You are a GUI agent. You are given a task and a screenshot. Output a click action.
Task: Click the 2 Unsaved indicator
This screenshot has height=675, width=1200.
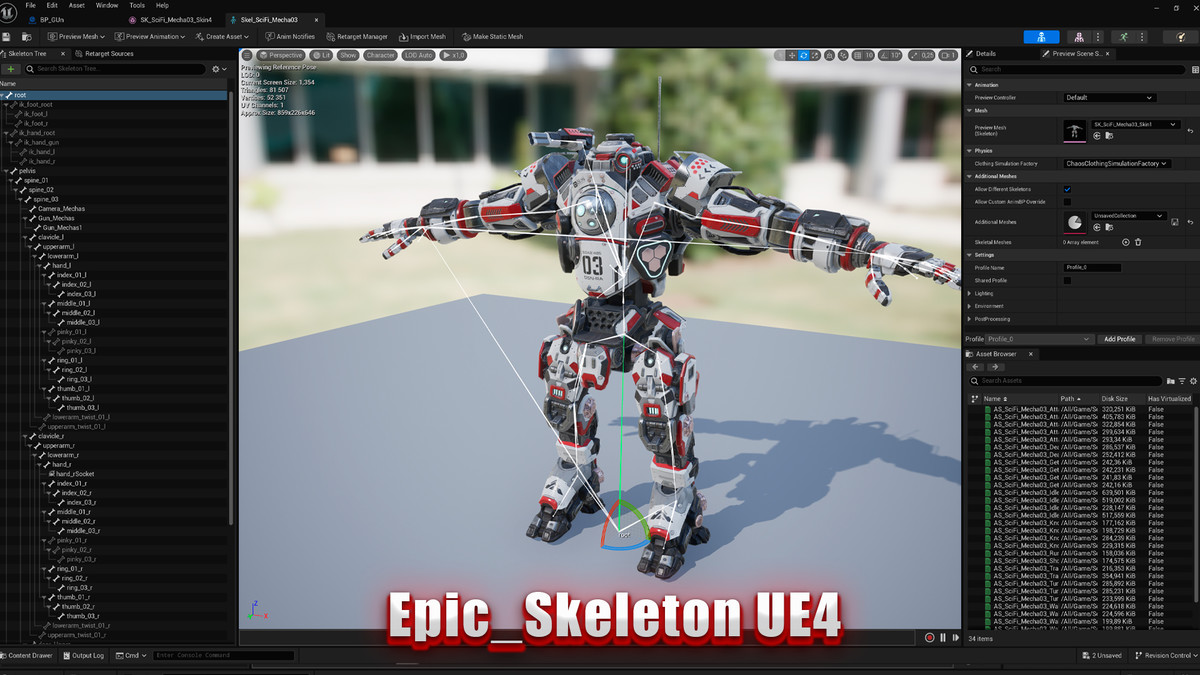[x=1102, y=656]
